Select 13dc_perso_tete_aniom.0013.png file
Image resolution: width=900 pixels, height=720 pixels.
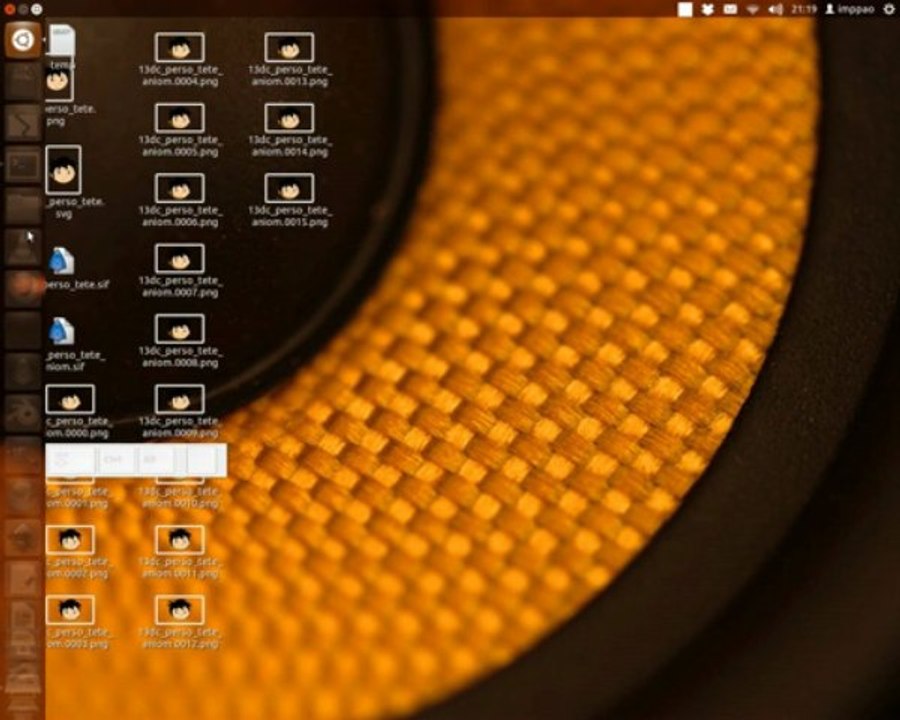pyautogui.click(x=290, y=47)
